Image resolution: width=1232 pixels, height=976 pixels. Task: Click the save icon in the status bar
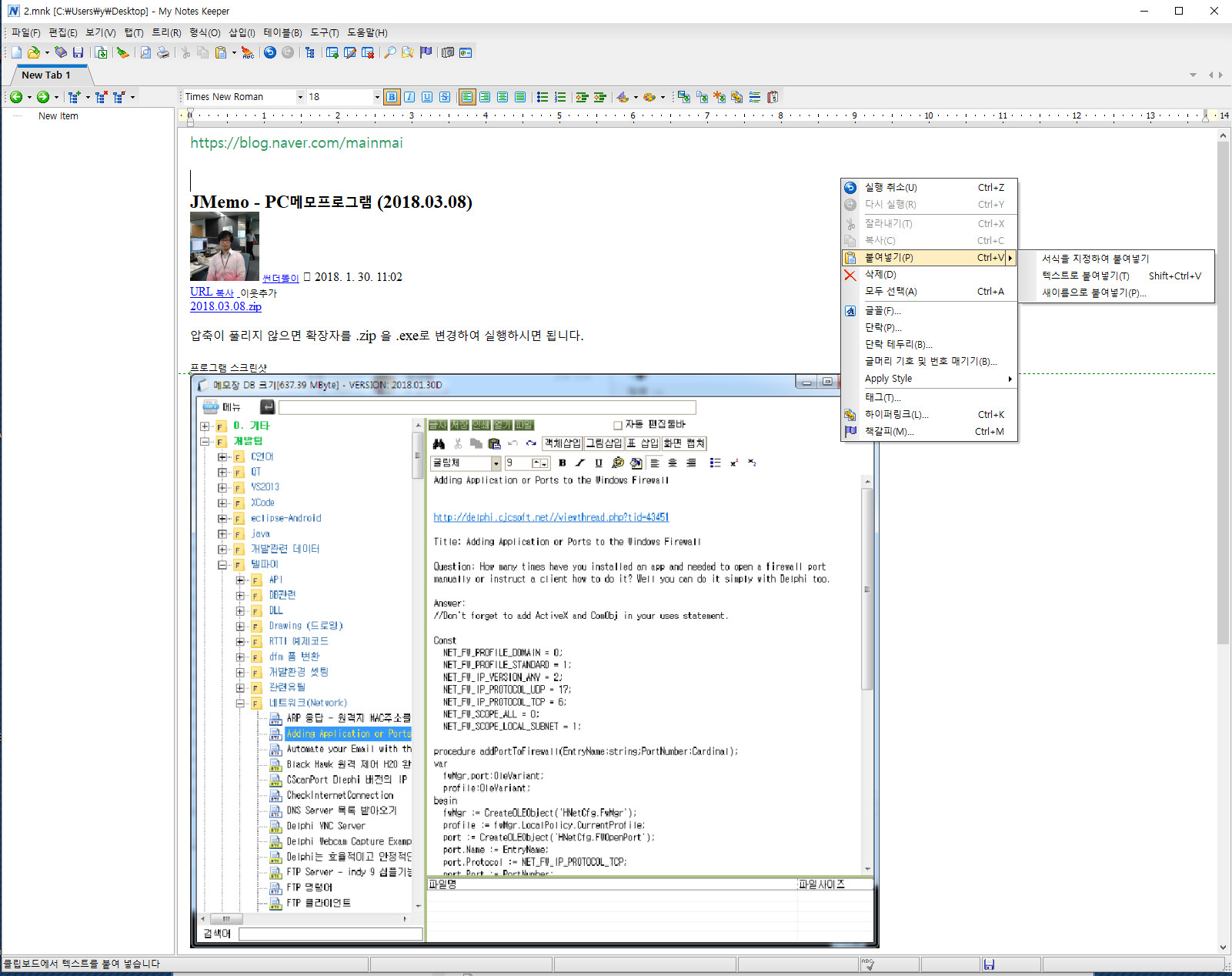pos(989,964)
